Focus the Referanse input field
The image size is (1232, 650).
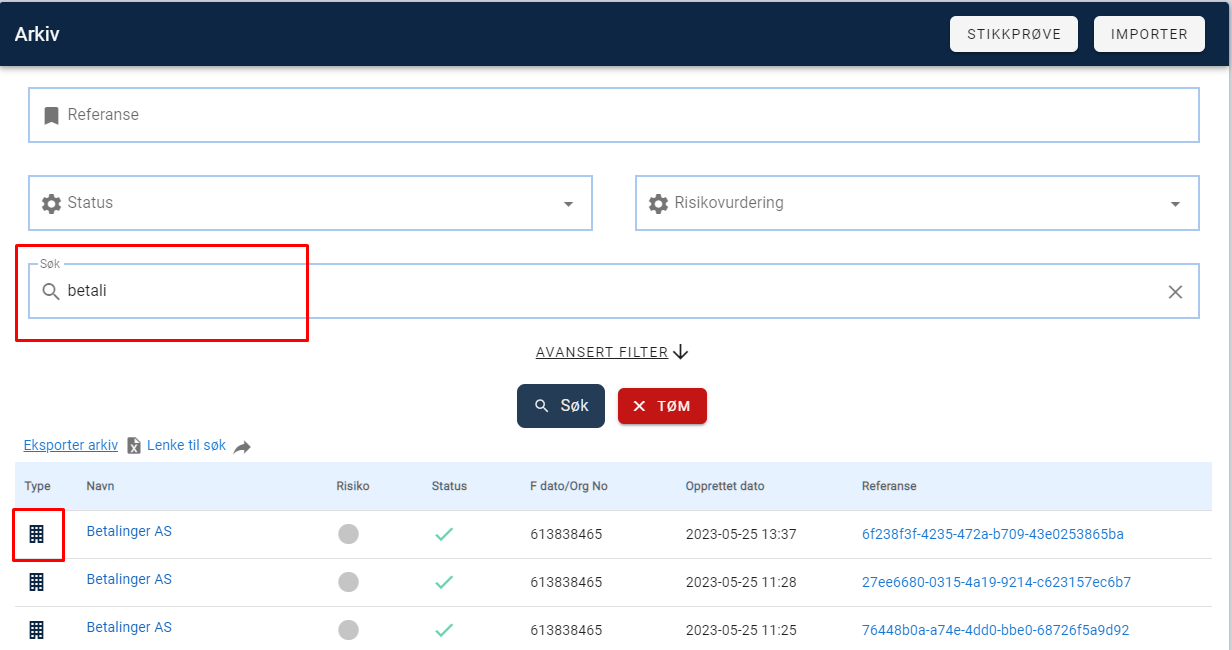(x=613, y=115)
